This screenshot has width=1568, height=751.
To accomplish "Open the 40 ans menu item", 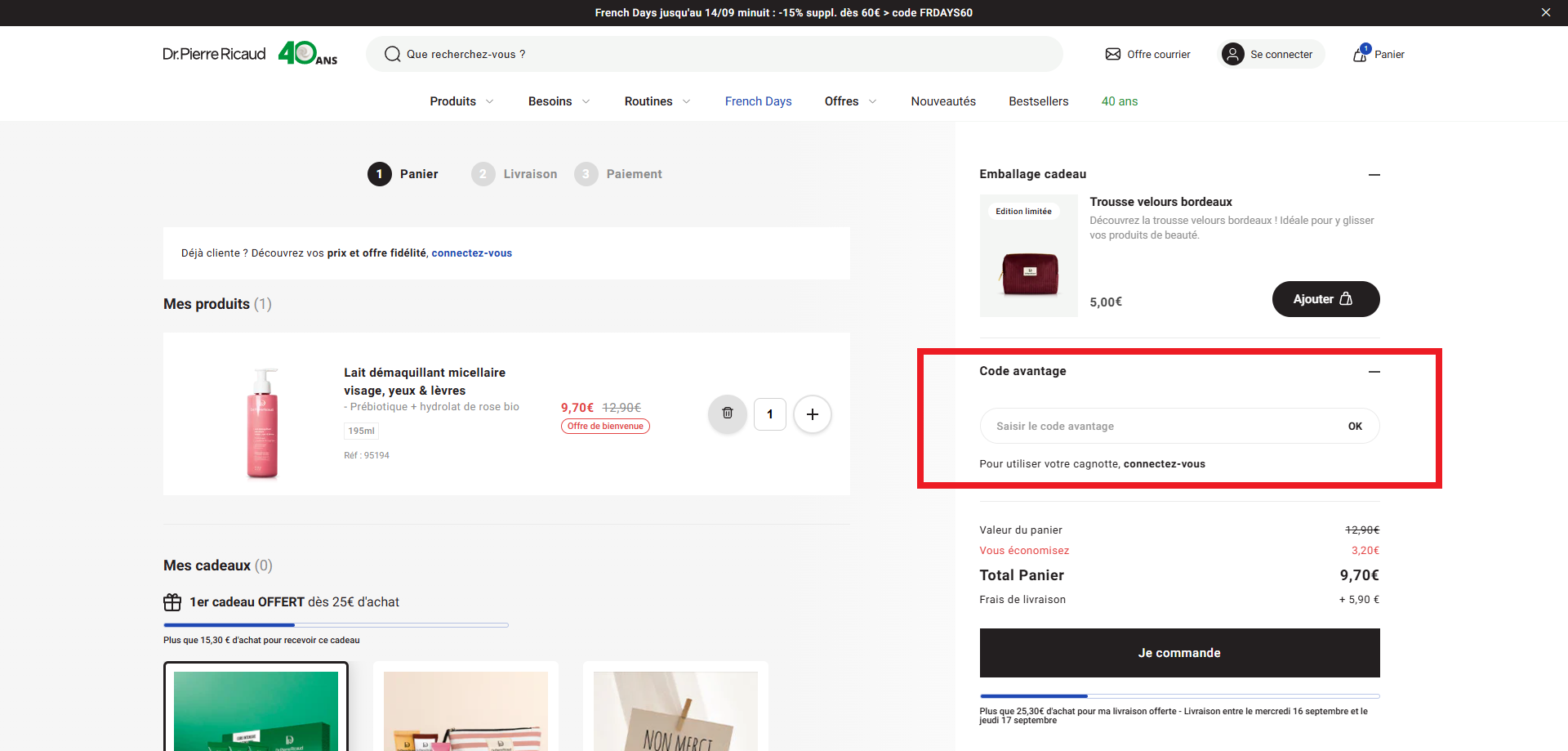I will tap(1119, 101).
